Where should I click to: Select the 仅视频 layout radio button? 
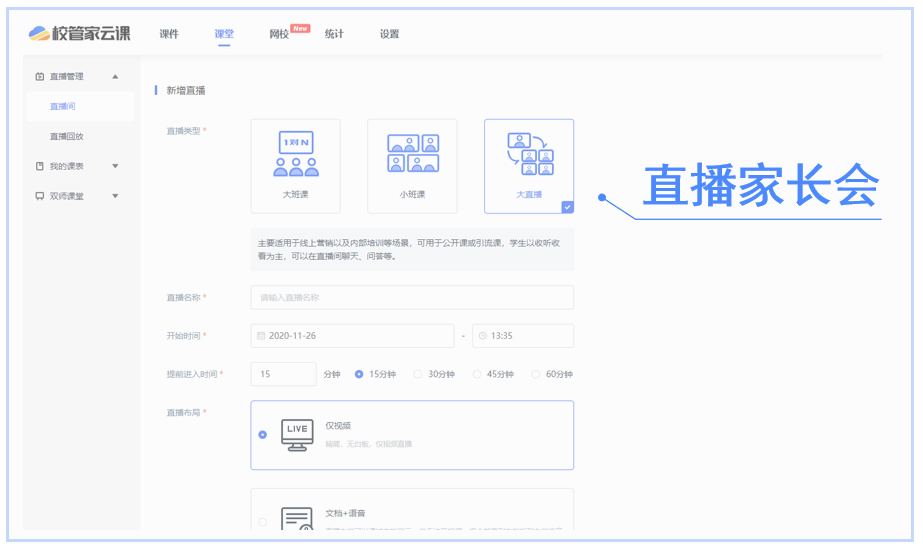[263, 435]
